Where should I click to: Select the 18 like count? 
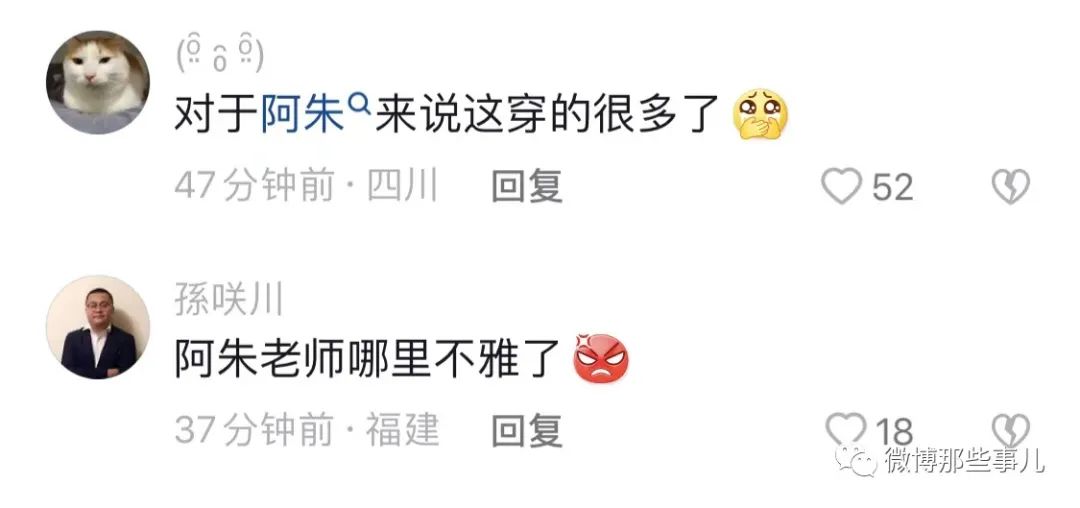(894, 432)
